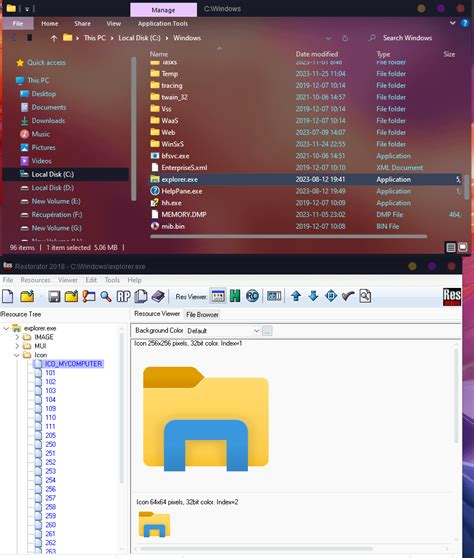Switch to RC text view icon
The image size is (474, 558).
(x=252, y=296)
